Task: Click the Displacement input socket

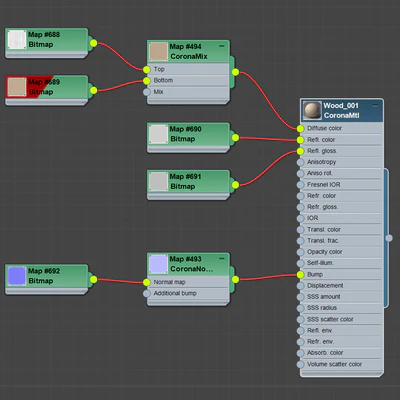Action: tap(300, 286)
